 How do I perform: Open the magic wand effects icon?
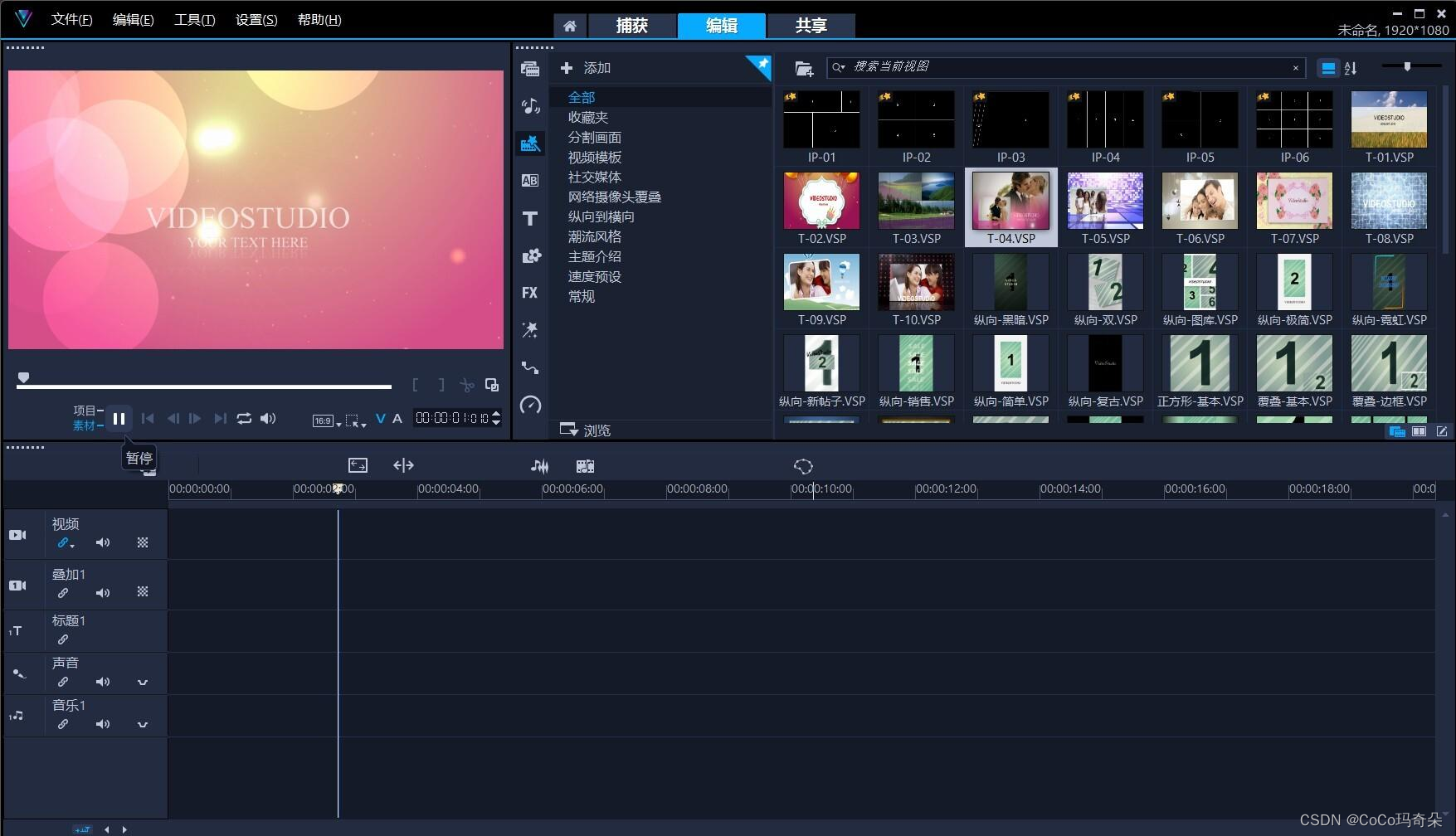530,329
